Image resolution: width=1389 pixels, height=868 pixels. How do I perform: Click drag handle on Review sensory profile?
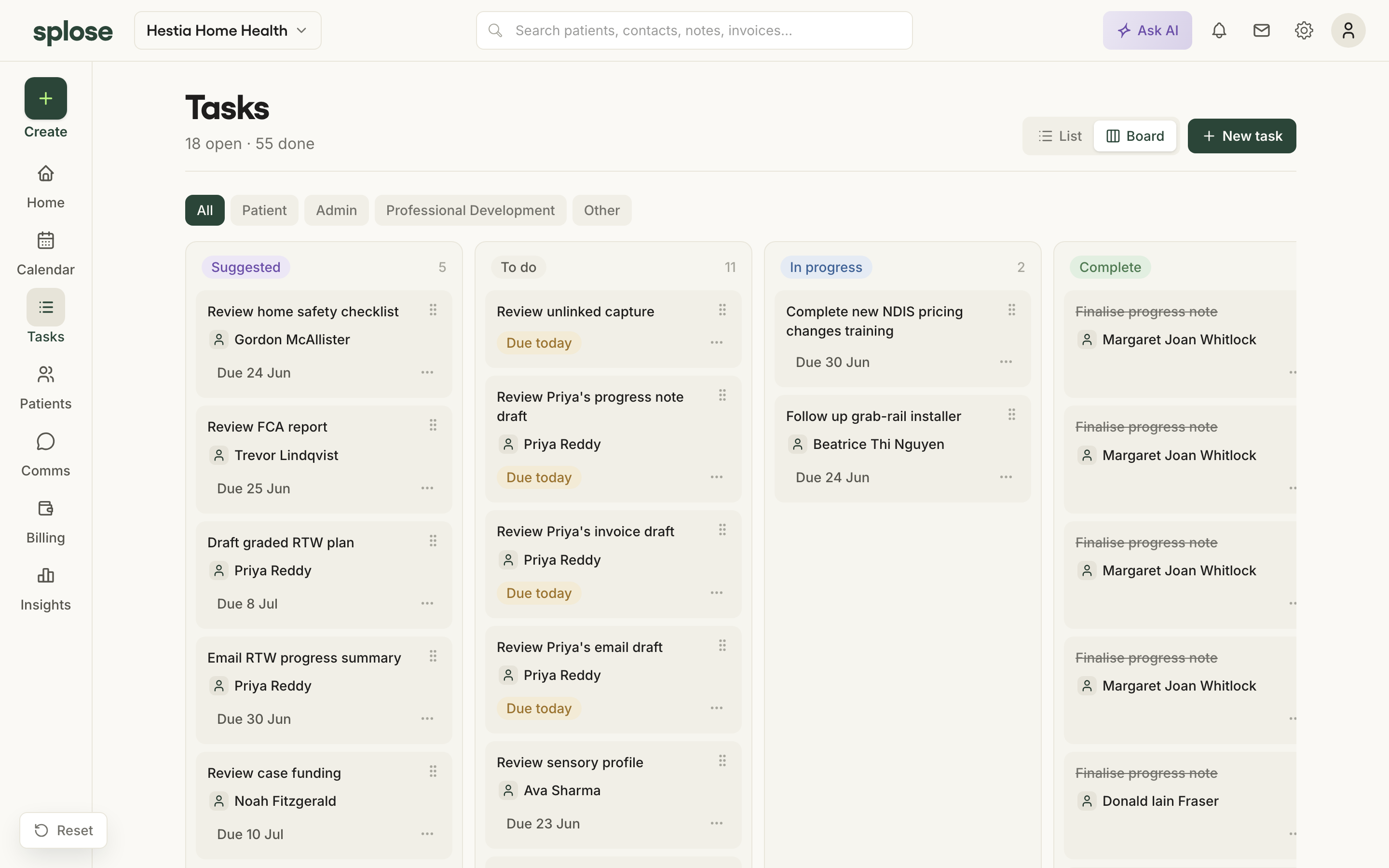pos(722,760)
